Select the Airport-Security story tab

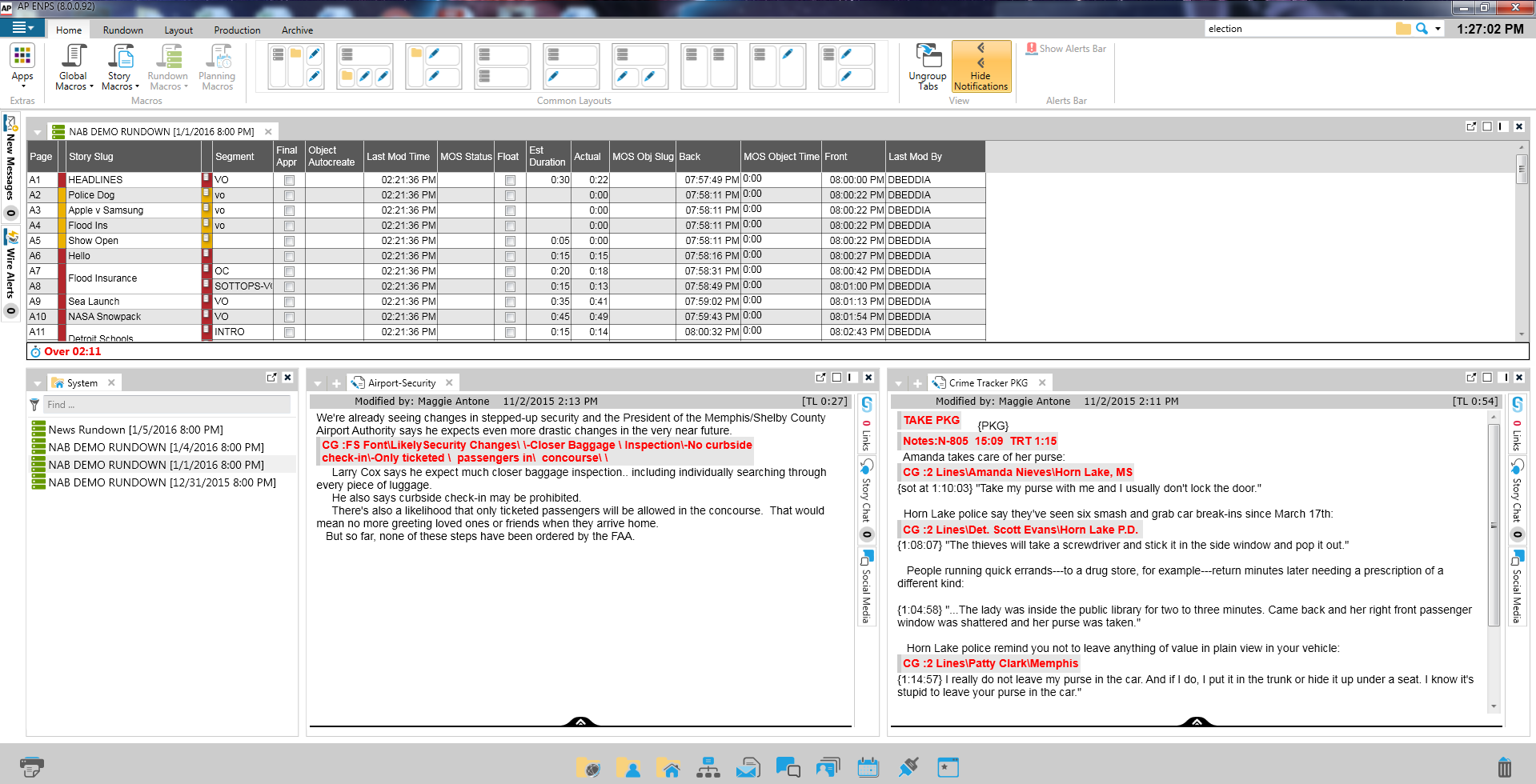[x=402, y=383]
